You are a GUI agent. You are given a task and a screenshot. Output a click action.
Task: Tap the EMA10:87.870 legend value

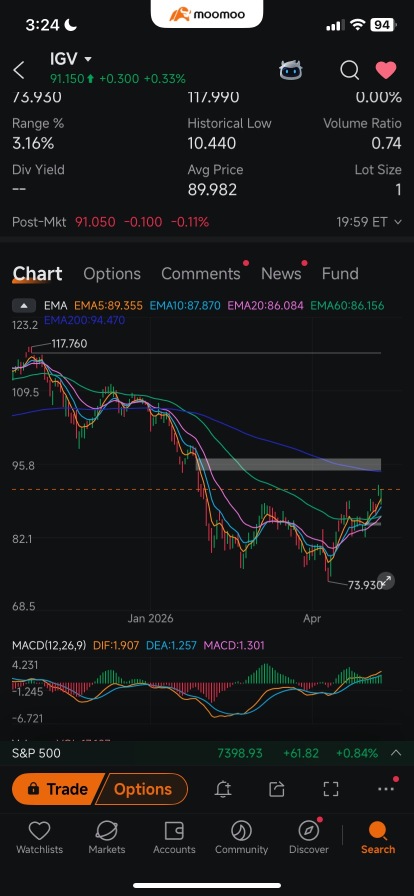[x=185, y=306]
